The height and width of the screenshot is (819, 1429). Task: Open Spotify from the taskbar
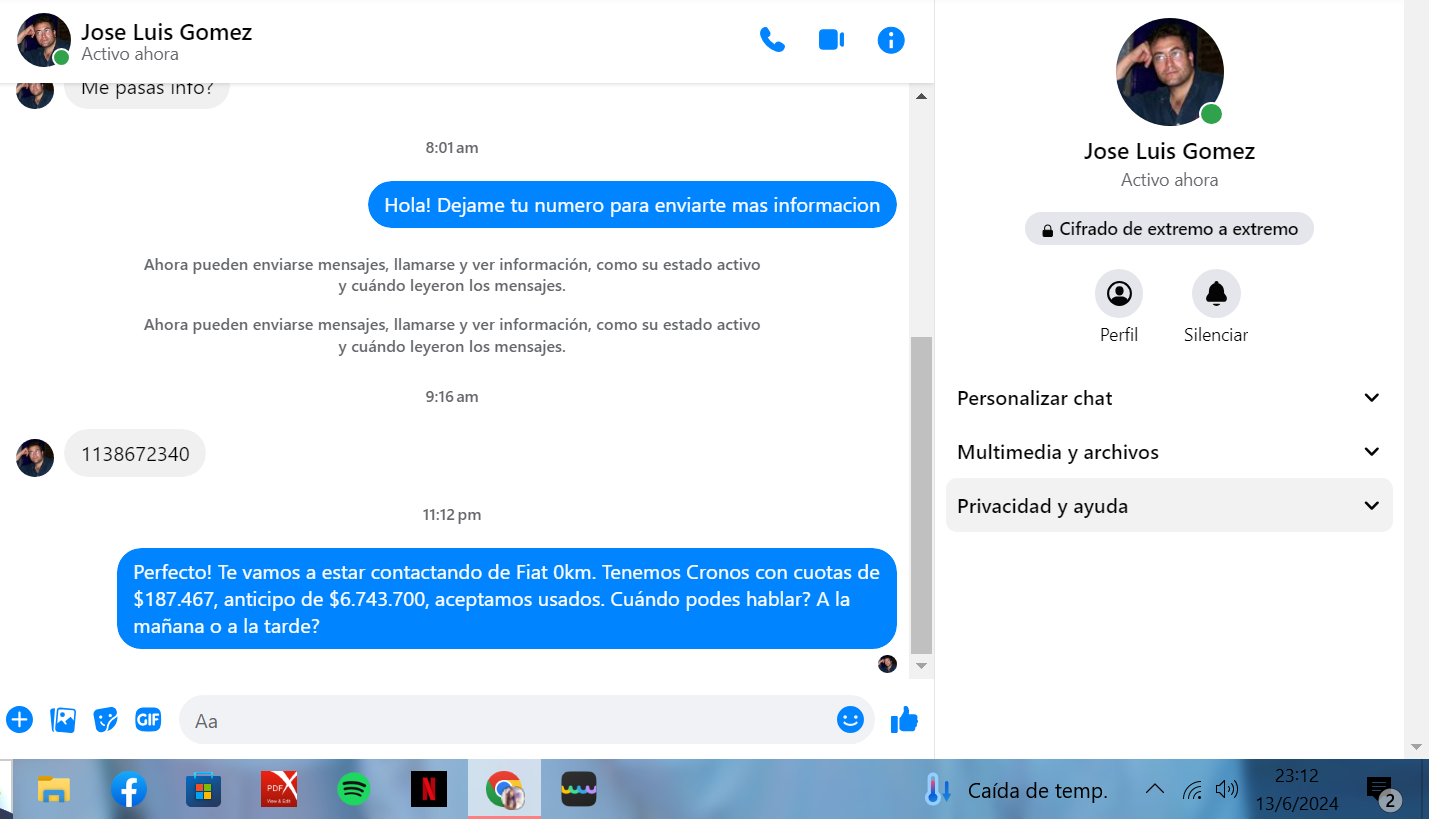354,790
